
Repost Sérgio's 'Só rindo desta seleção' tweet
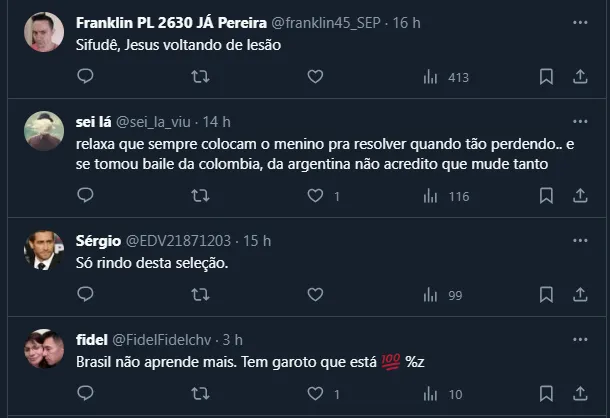200,295
